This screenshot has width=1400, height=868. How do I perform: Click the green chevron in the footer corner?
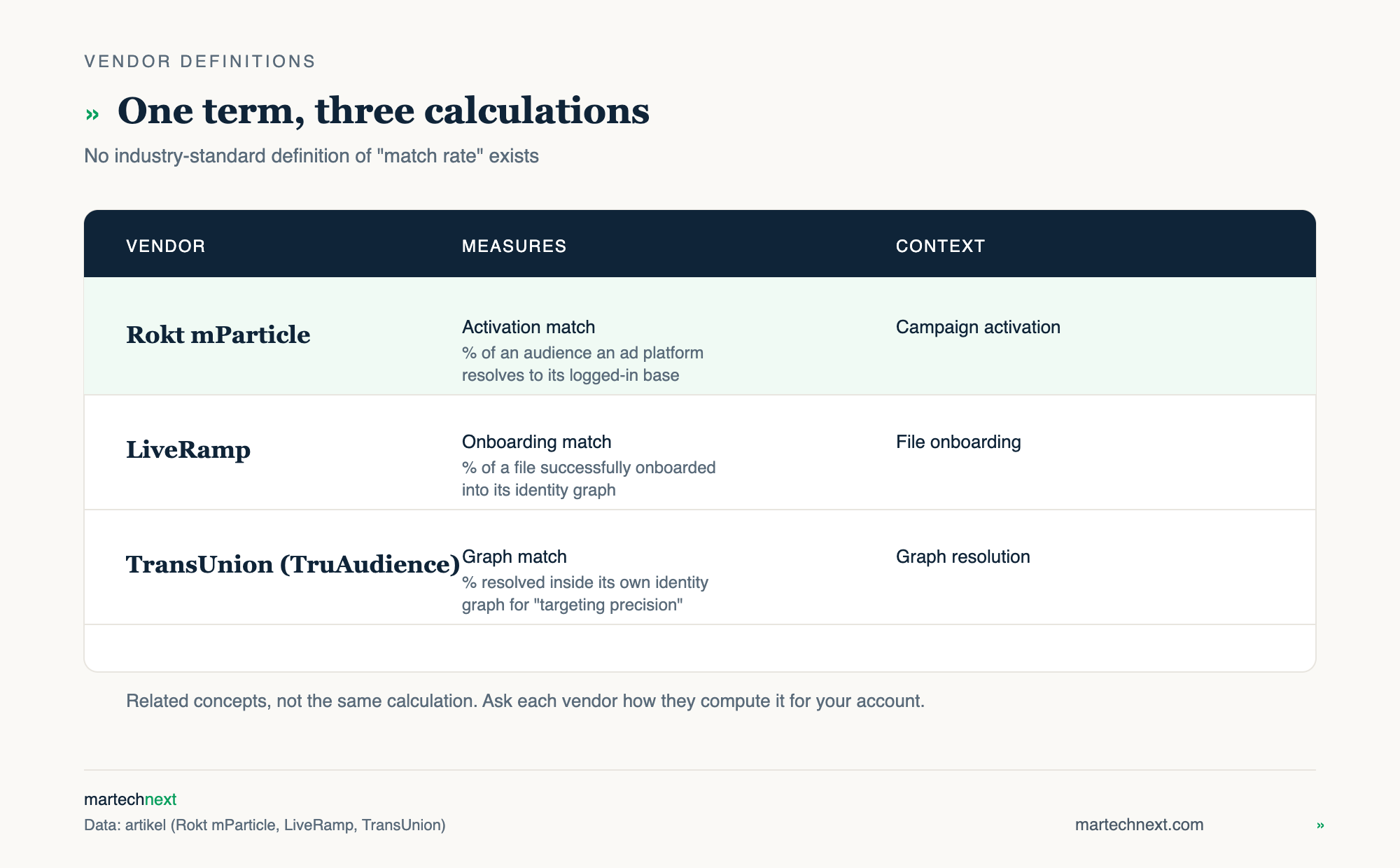coord(1320,825)
